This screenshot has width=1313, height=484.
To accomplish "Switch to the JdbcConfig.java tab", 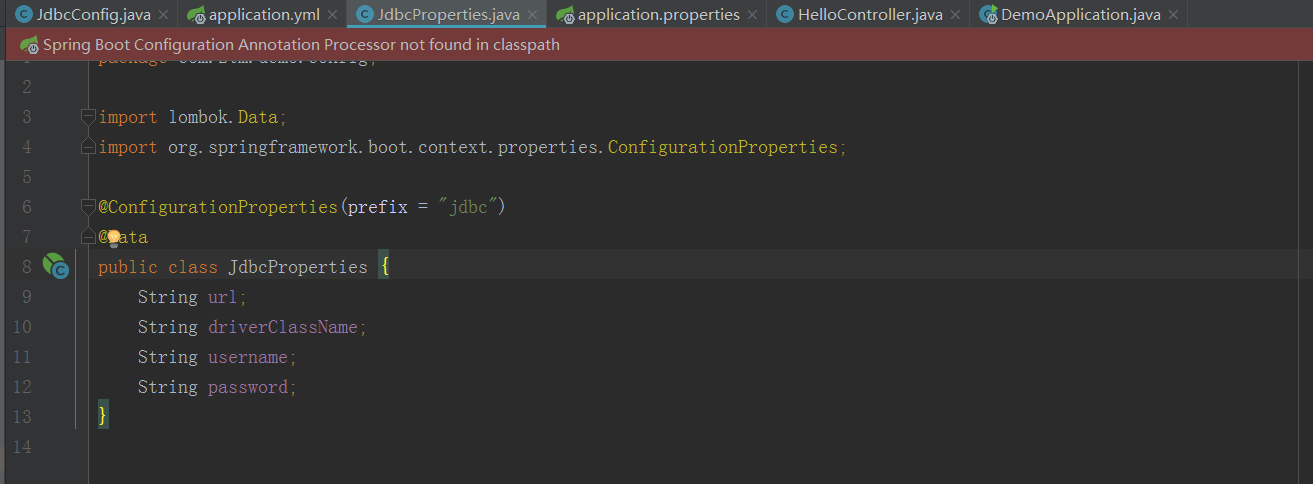I will (92, 14).
